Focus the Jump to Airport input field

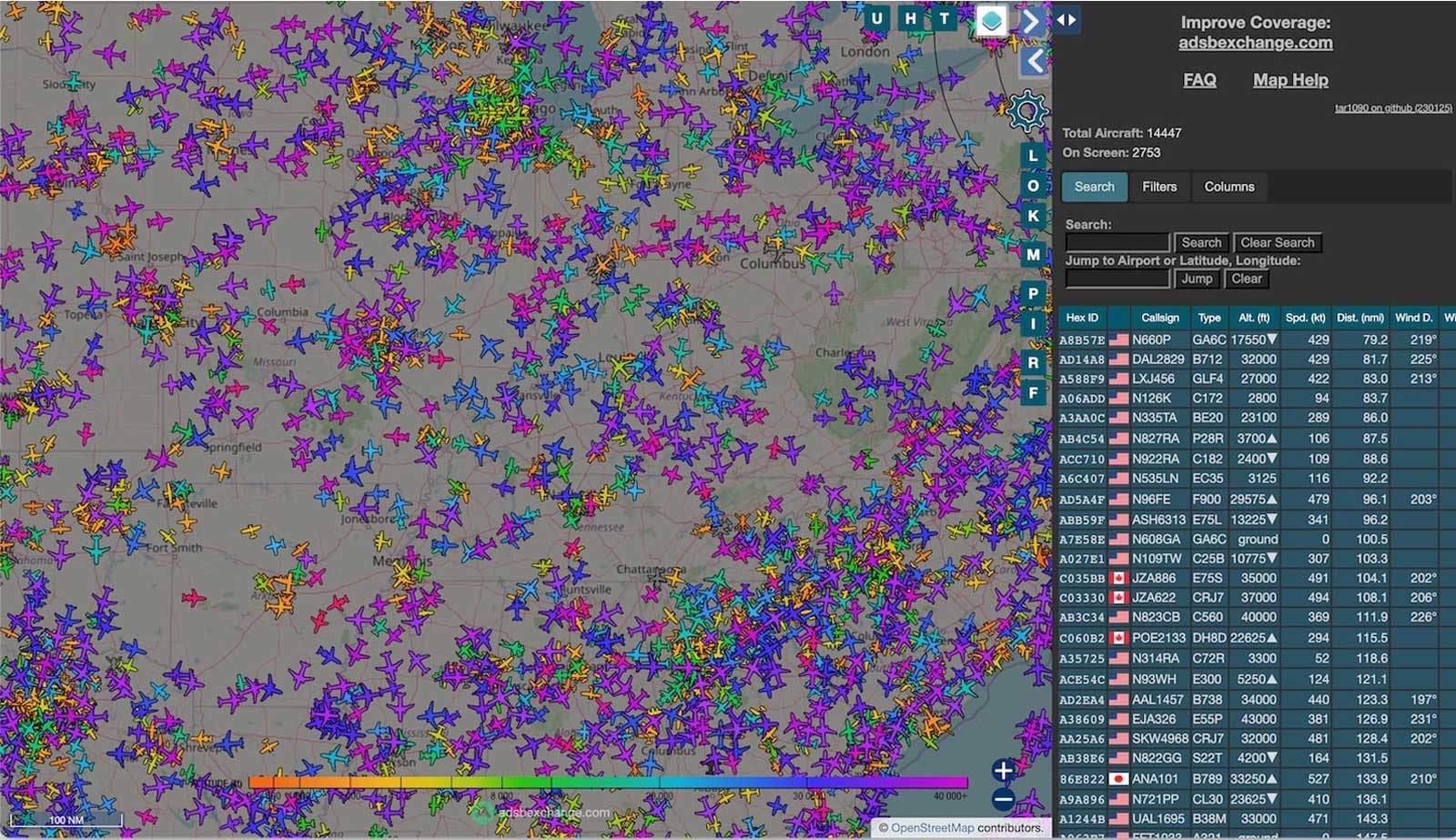click(x=1117, y=278)
